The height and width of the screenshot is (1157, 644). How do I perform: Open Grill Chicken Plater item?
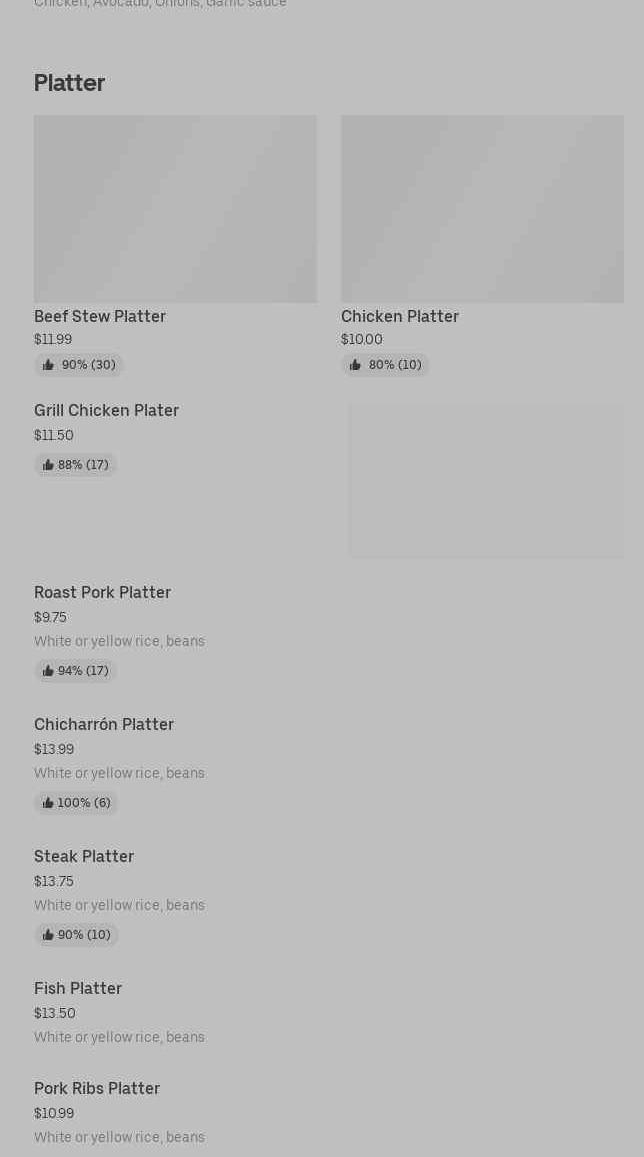point(106,411)
